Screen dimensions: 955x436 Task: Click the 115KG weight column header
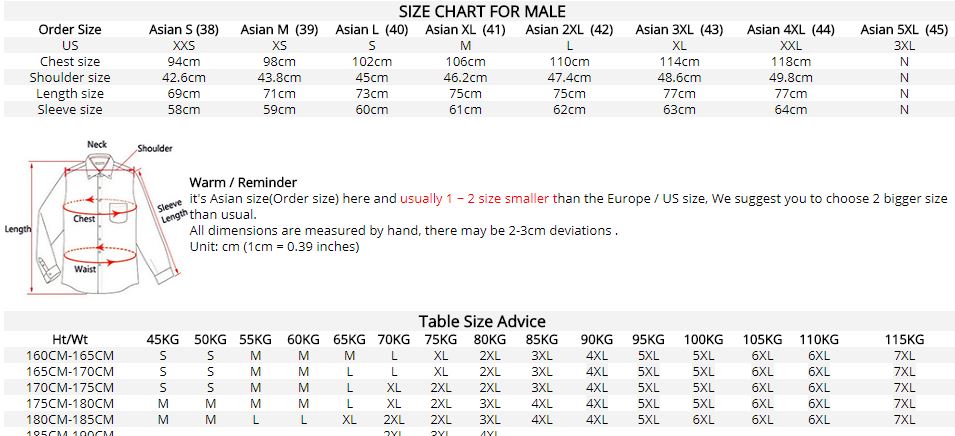pyautogui.click(x=904, y=340)
